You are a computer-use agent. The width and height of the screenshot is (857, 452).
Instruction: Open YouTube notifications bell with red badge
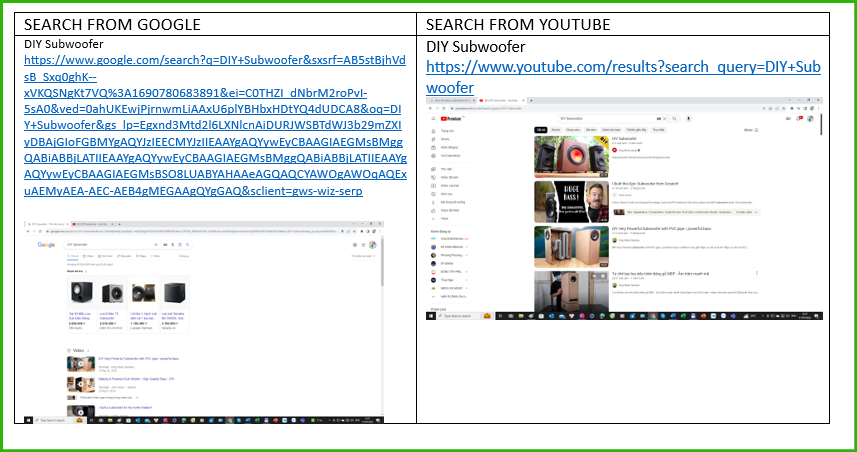pyautogui.click(x=799, y=119)
